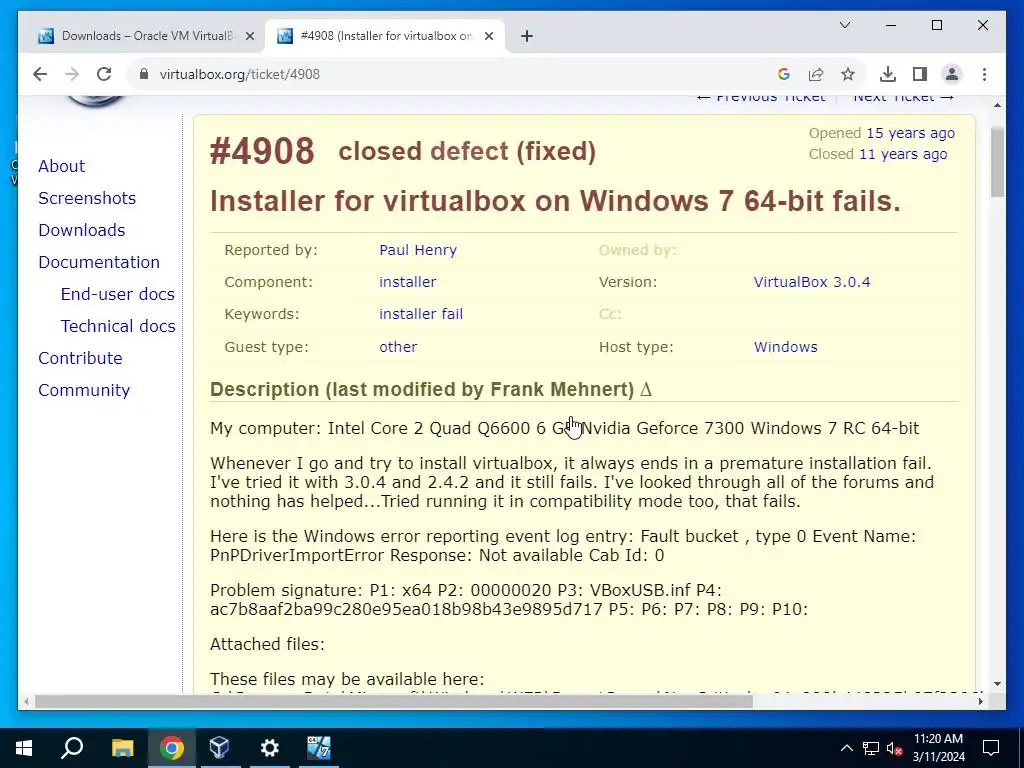Bookmark this page with the star
Image resolution: width=1024 pixels, height=768 pixels.
pyautogui.click(x=848, y=74)
